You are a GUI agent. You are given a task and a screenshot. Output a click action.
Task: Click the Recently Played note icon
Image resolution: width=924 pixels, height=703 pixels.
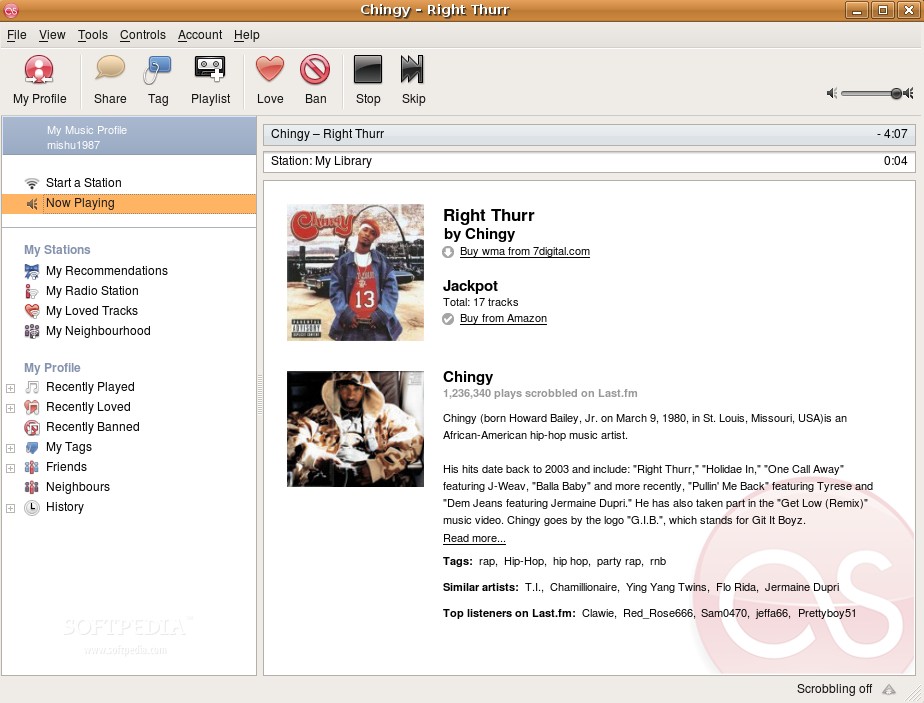[32, 387]
